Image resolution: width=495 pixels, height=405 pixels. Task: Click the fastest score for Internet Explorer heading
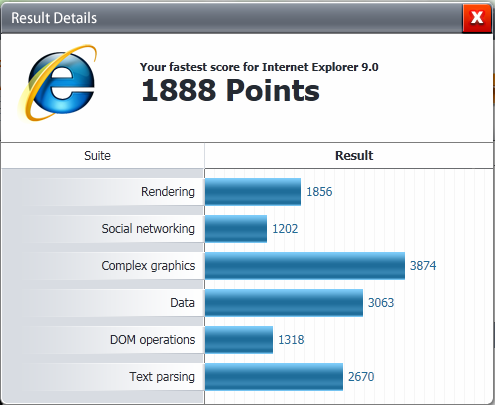[259, 67]
